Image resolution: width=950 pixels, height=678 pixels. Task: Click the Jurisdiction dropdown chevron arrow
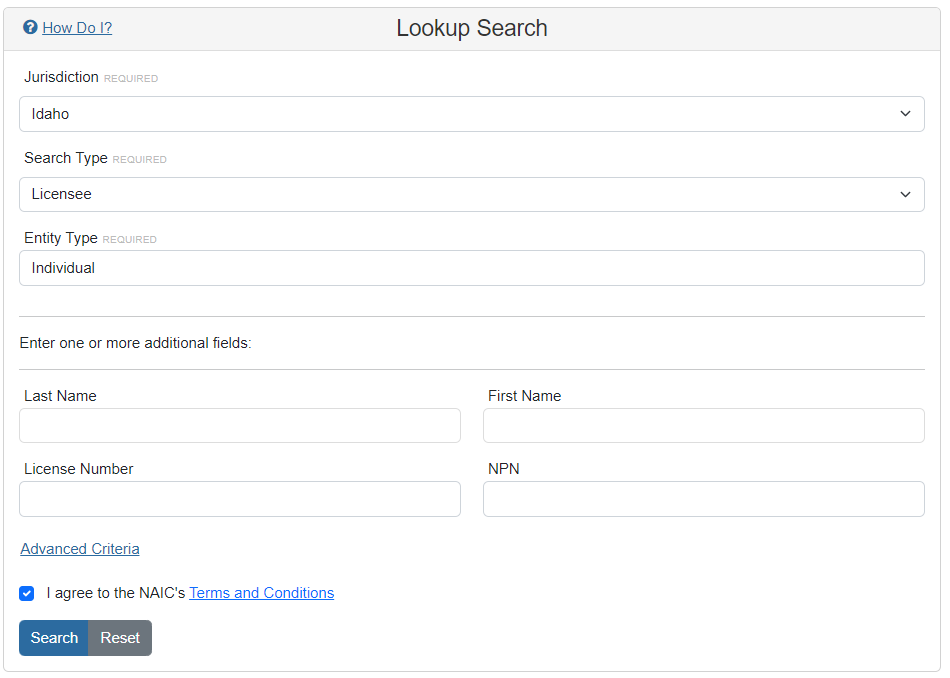(x=905, y=114)
